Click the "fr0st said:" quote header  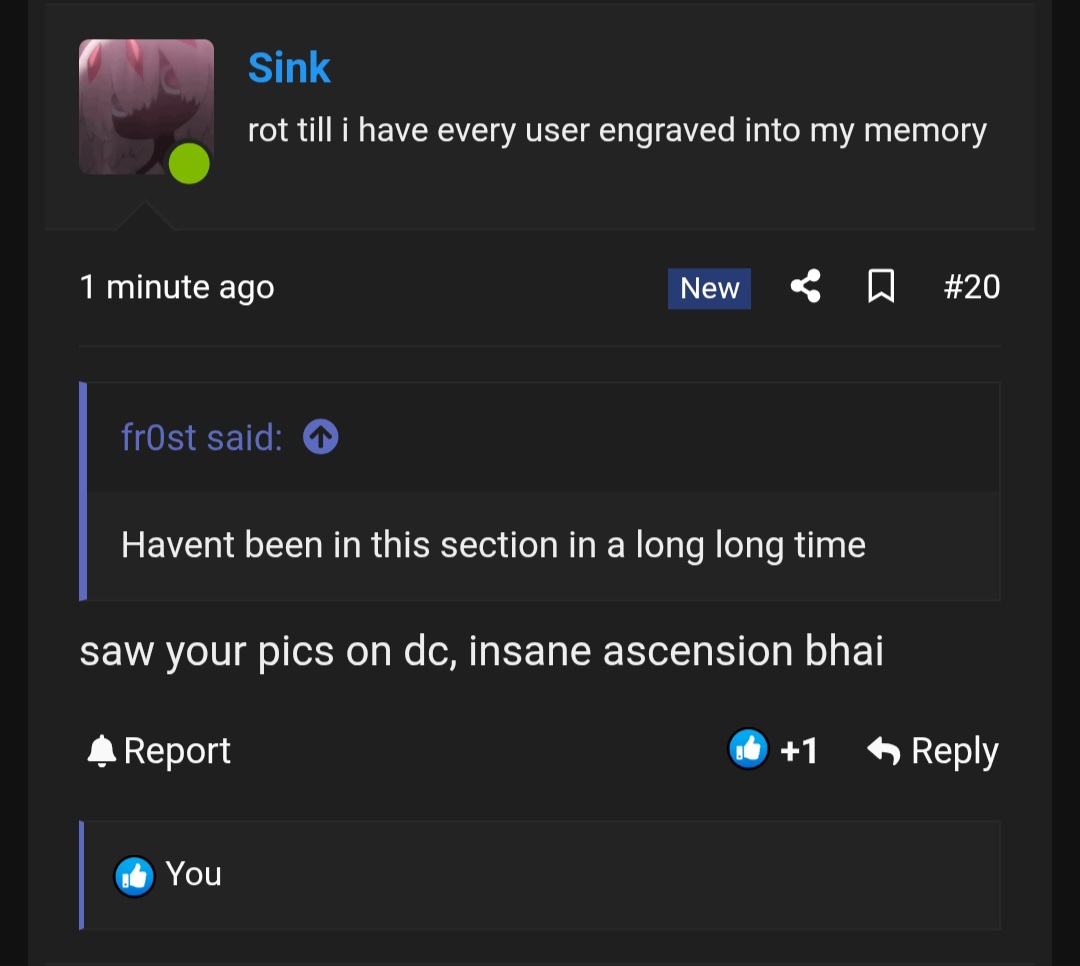point(202,438)
